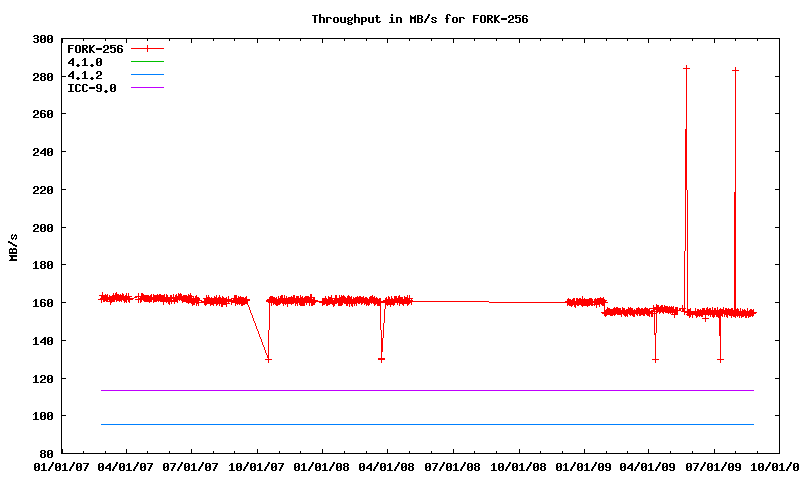Select the 4.1.0 legend entry

pyautogui.click(x=85, y=62)
